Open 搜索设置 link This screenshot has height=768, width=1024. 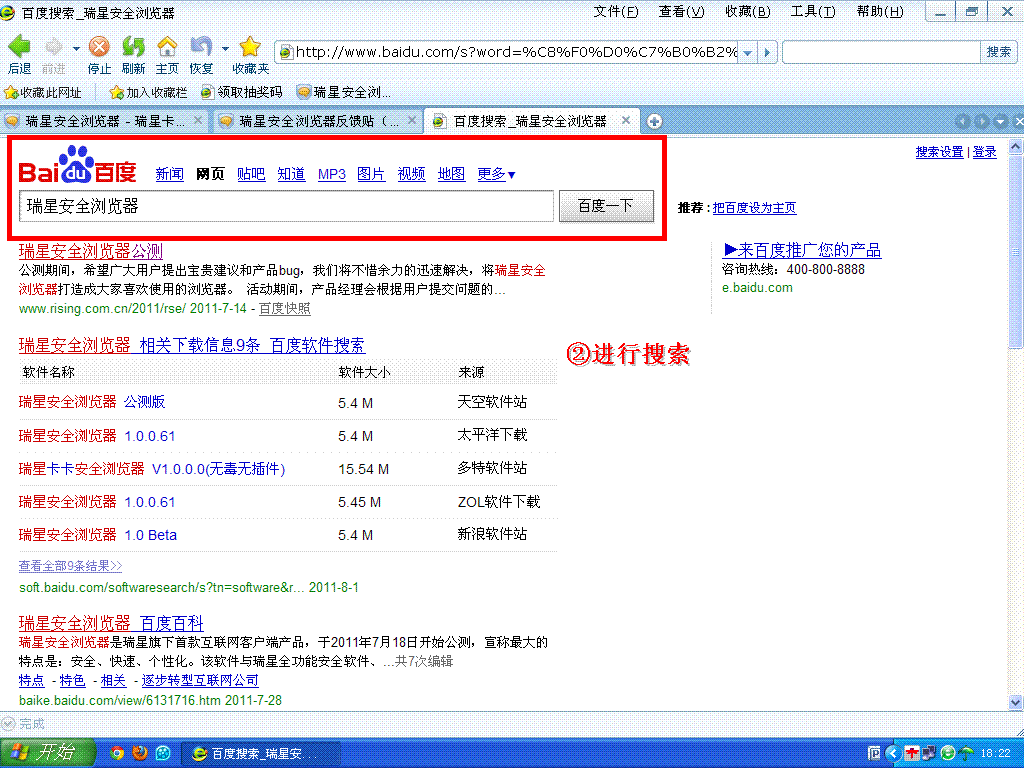pos(939,152)
